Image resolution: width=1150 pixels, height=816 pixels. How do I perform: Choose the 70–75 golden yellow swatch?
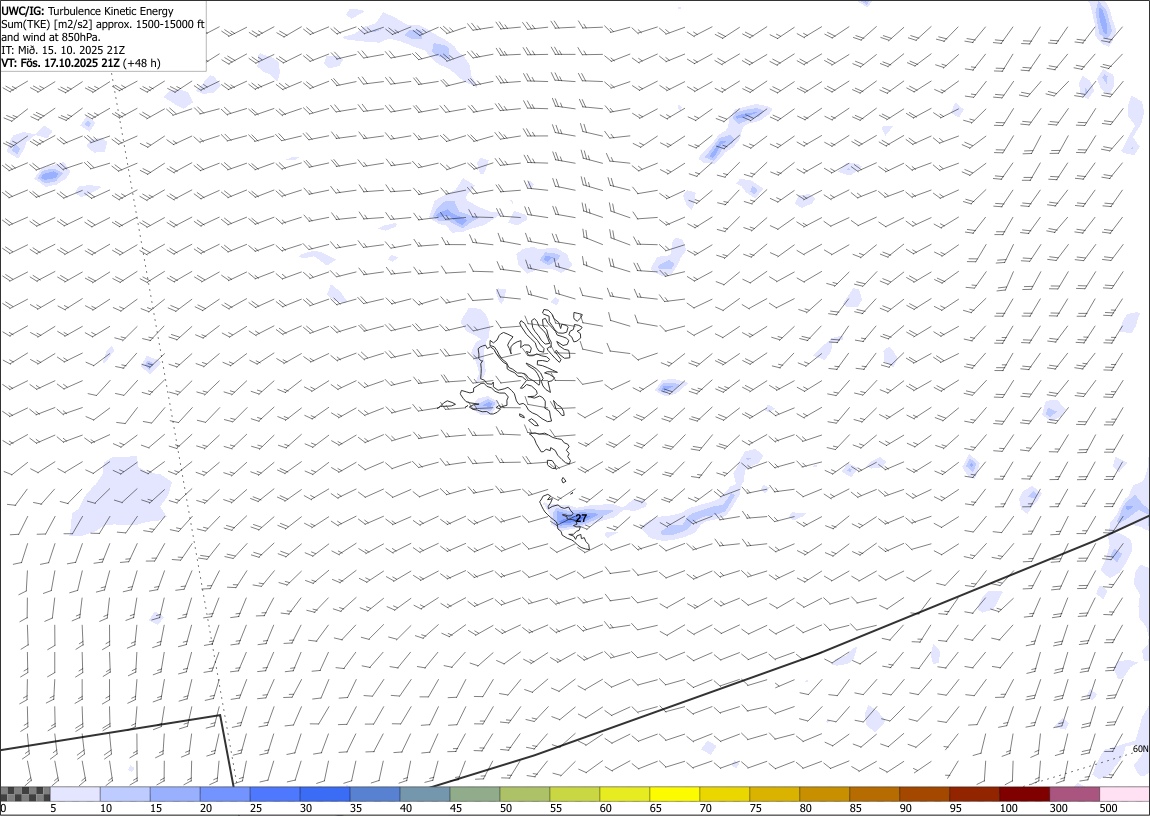point(725,794)
